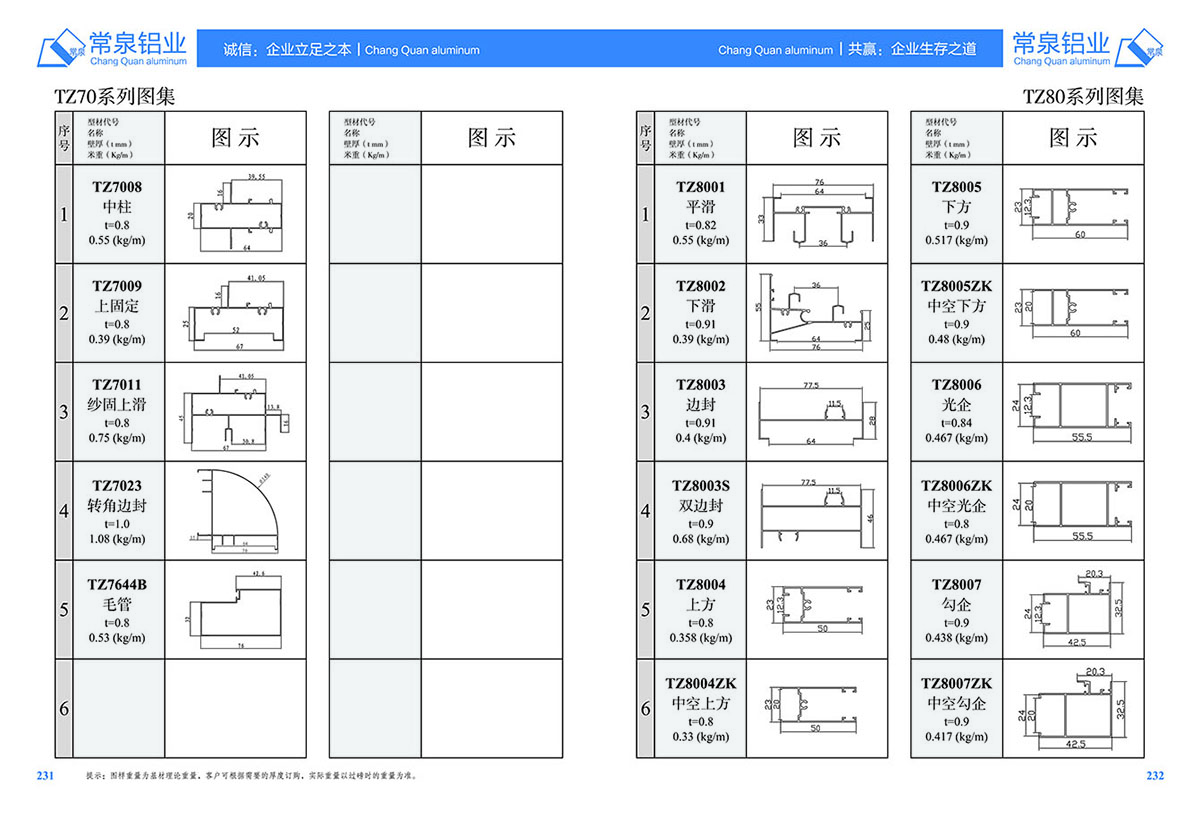Click the 纱固上滑 profile name

tap(117, 405)
